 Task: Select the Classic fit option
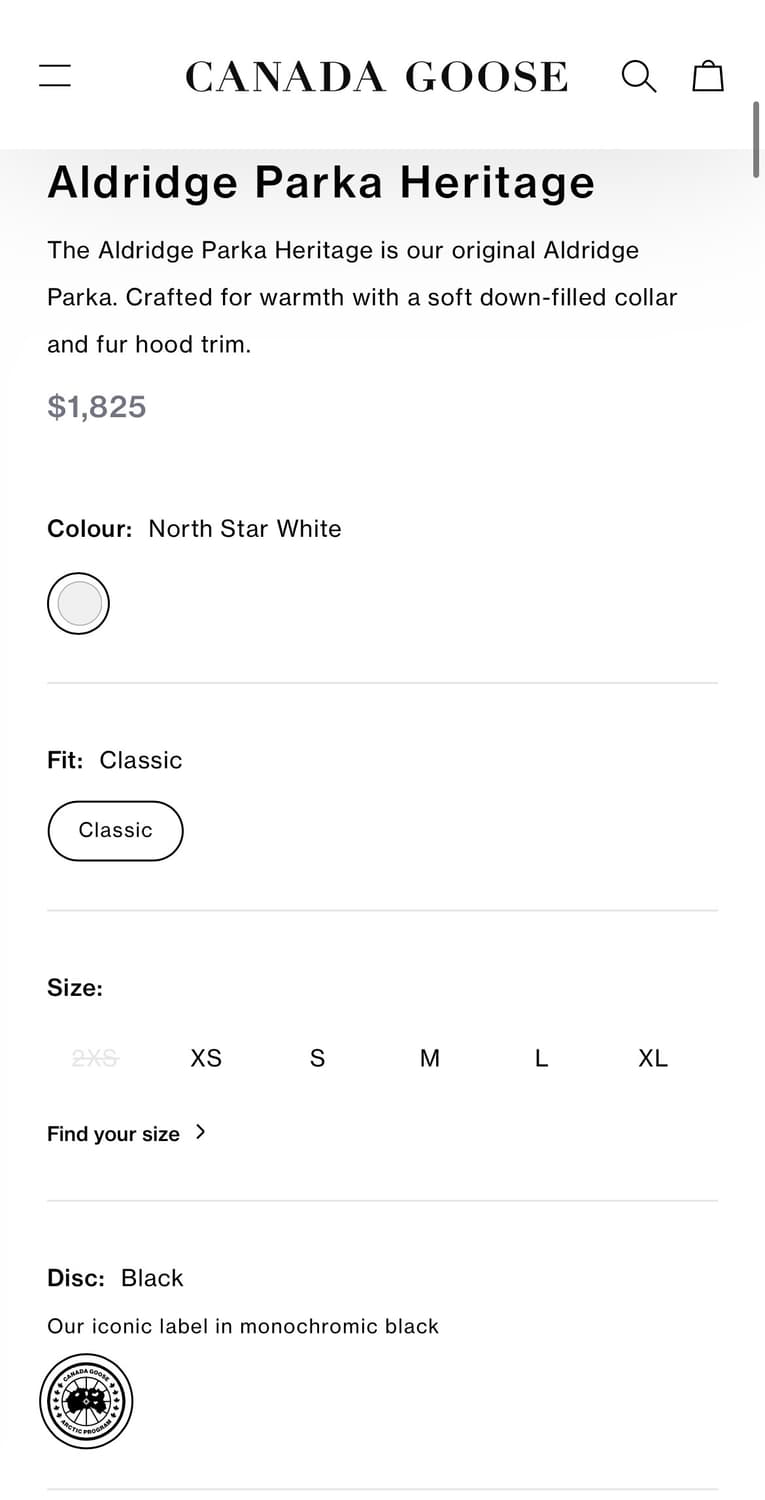(115, 830)
